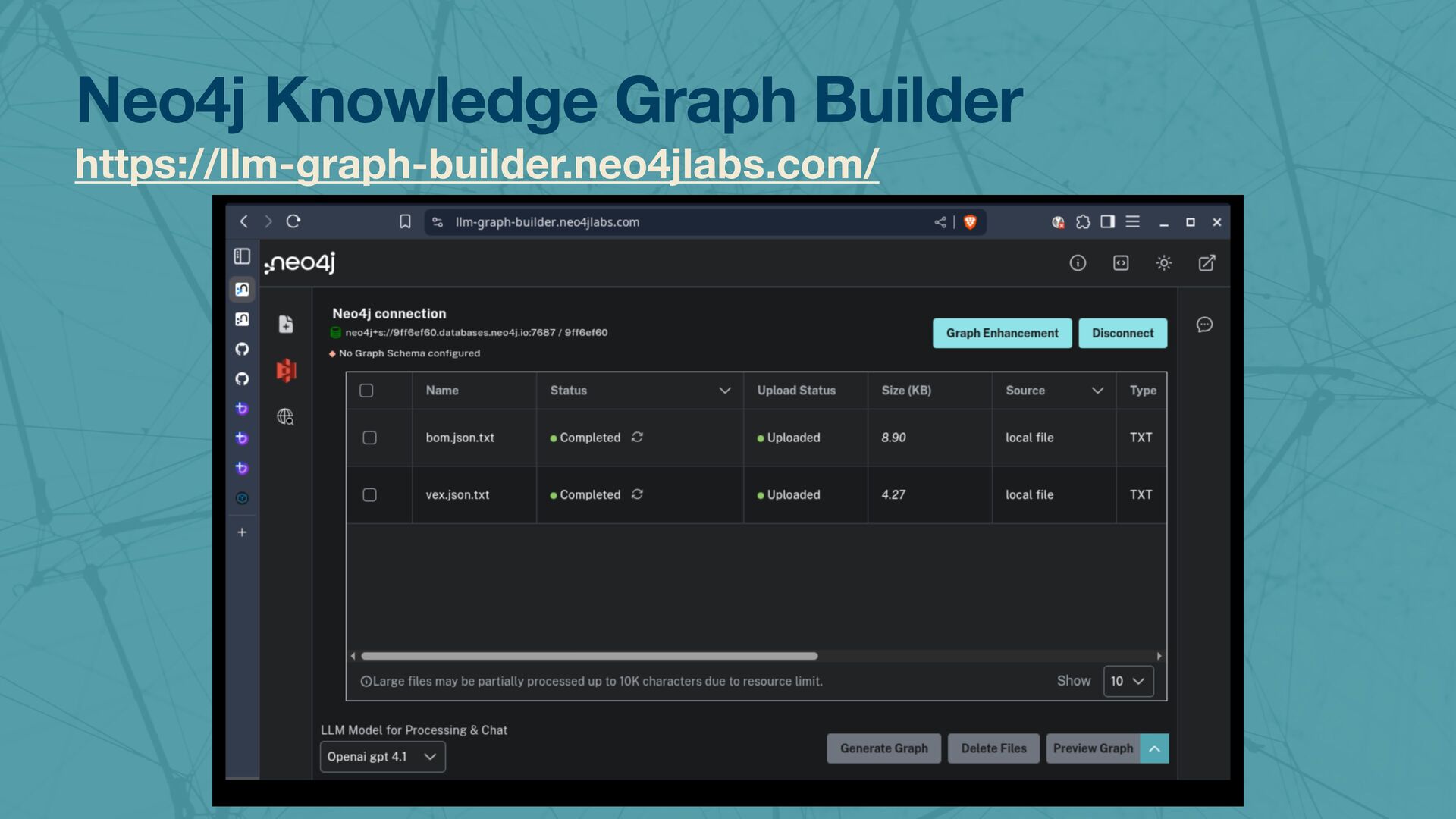Click the local file upload icon
This screenshot has width=1456, height=819.
(x=286, y=325)
